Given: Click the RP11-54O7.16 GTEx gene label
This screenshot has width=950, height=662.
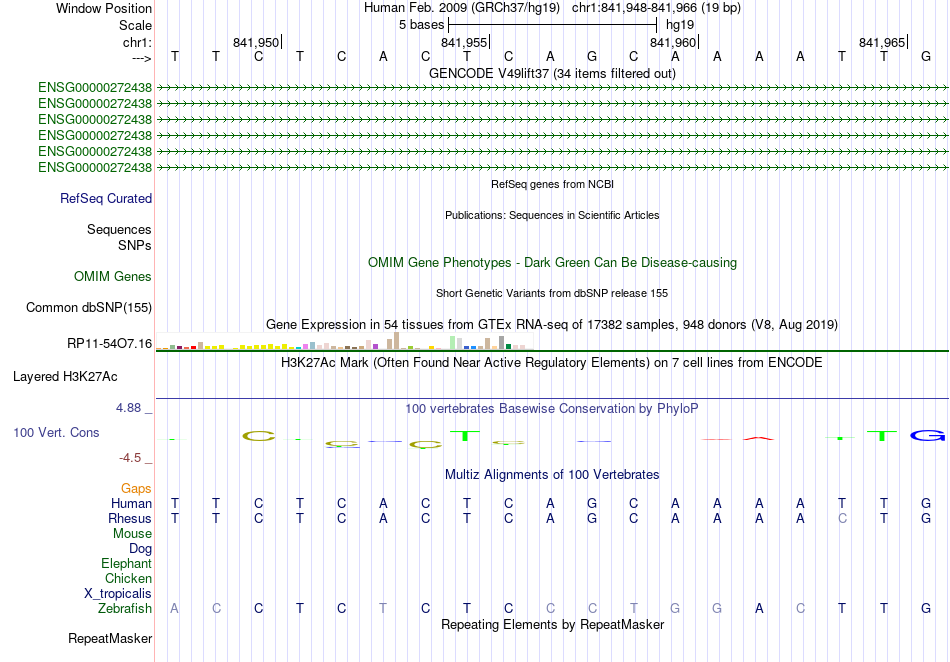Looking at the screenshot, I should coord(110,344).
